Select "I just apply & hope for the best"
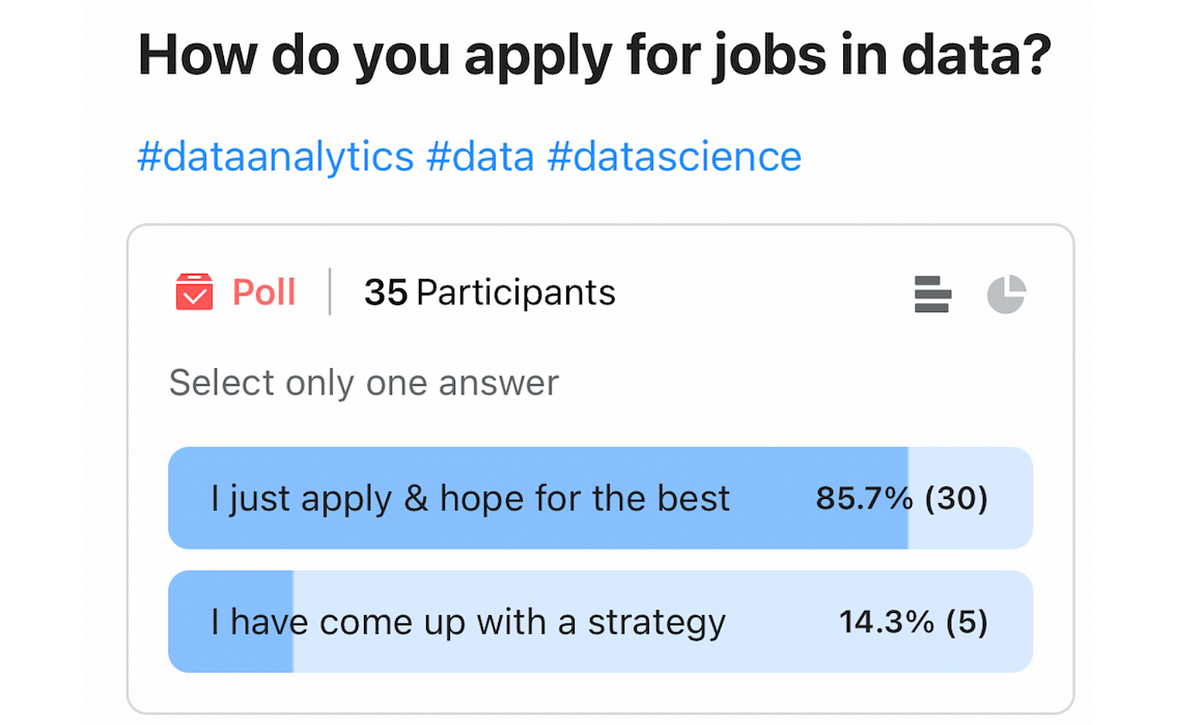This screenshot has height=725, width=1200. click(x=470, y=498)
